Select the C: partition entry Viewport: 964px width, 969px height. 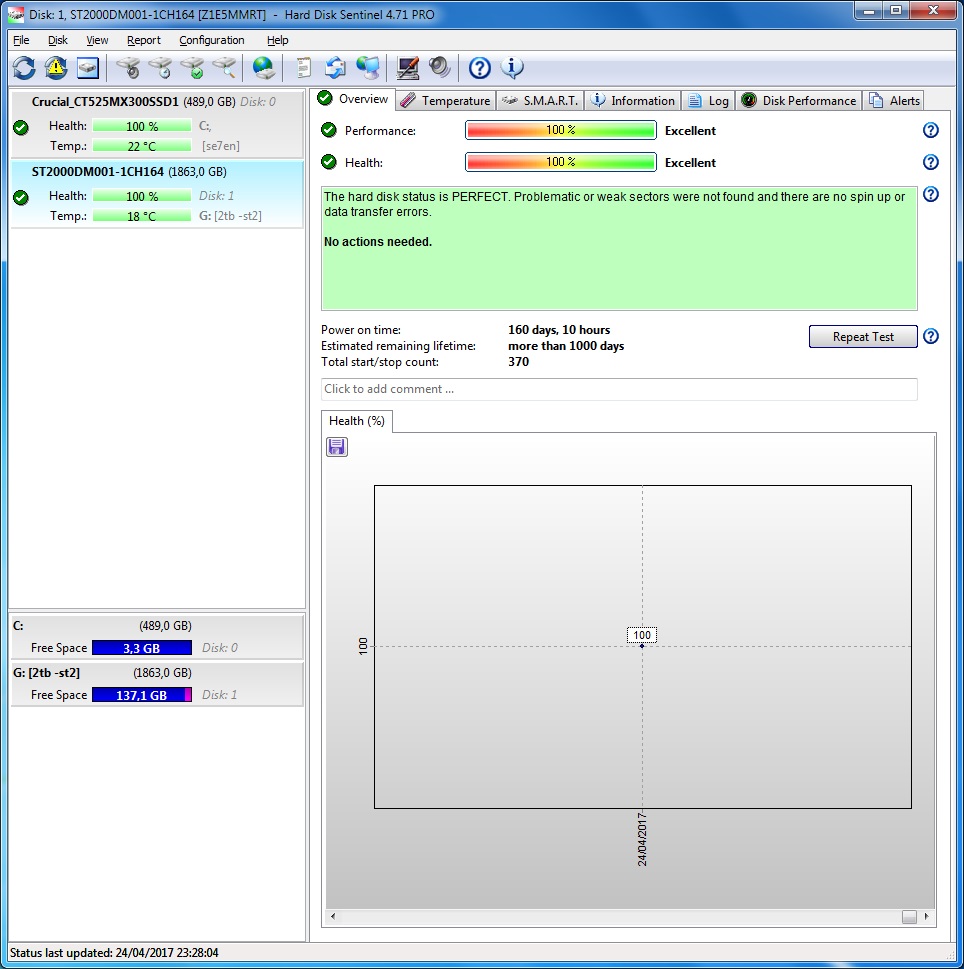tap(157, 637)
